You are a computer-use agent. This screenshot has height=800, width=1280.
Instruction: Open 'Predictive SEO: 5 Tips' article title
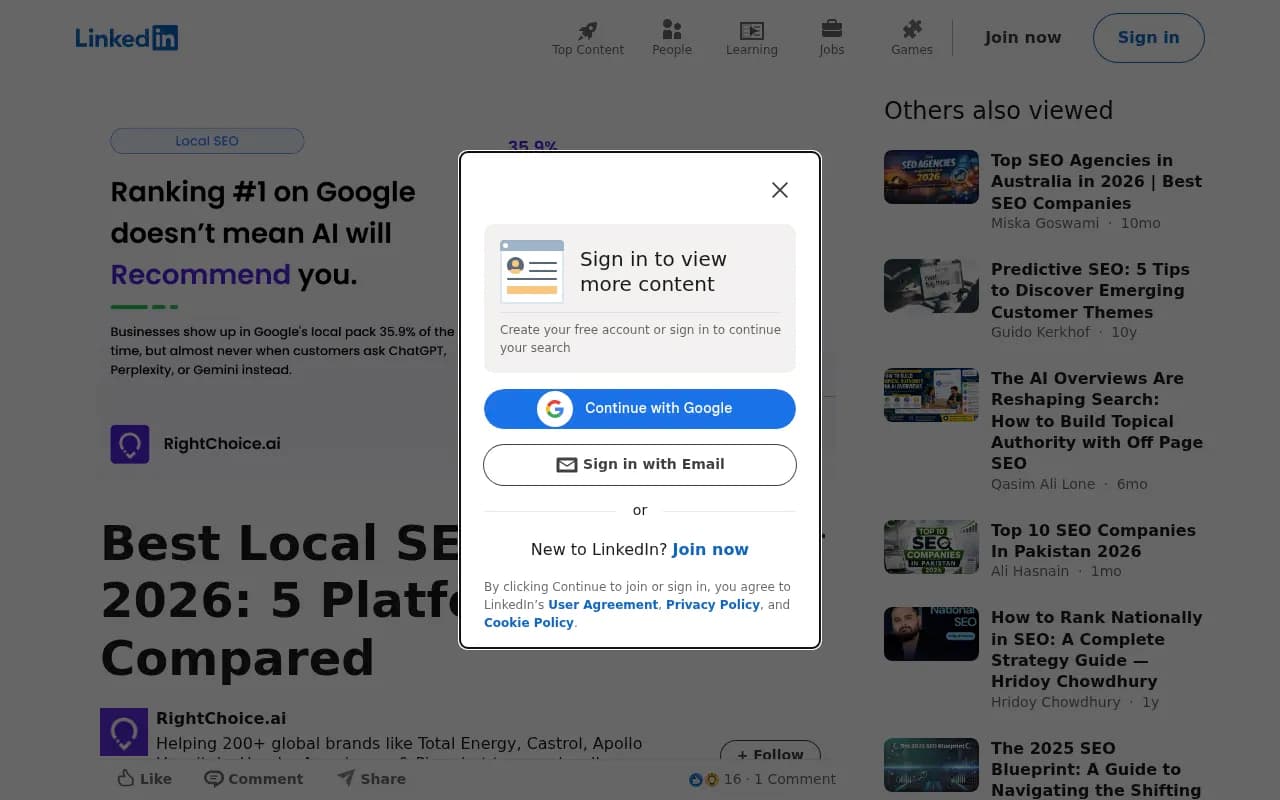(x=1090, y=290)
